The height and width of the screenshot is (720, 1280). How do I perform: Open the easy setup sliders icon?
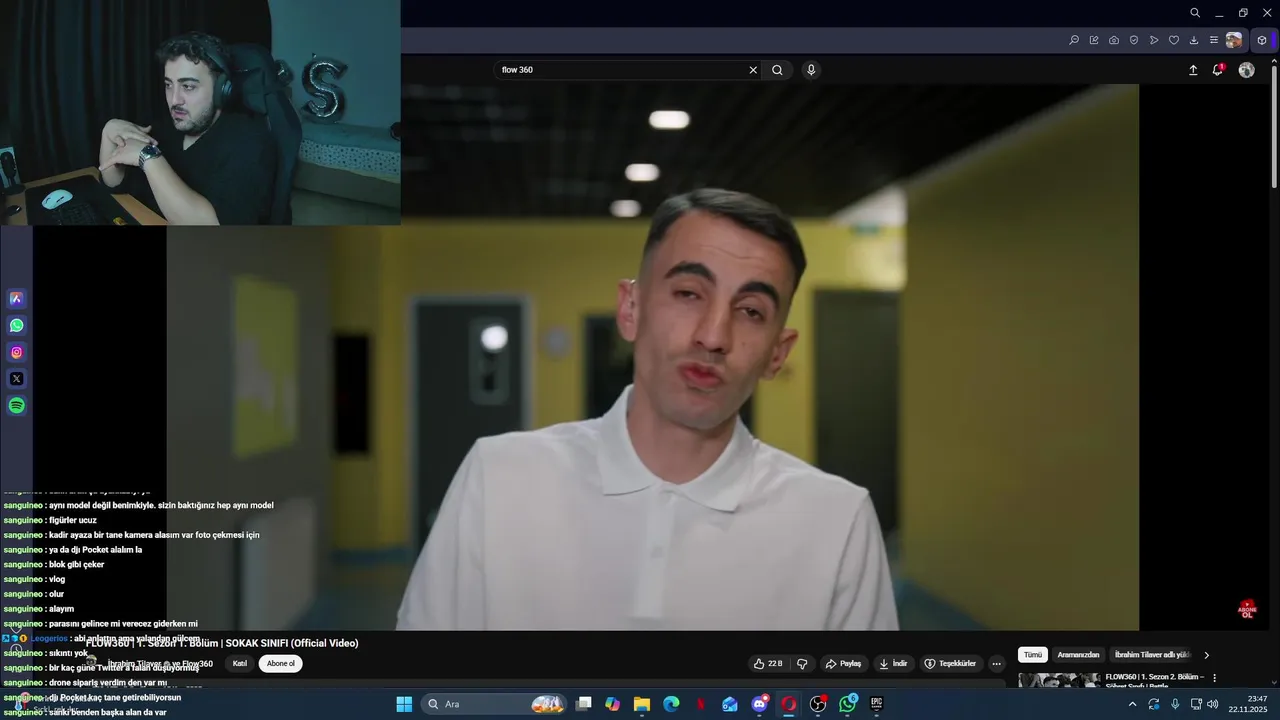[1213, 40]
